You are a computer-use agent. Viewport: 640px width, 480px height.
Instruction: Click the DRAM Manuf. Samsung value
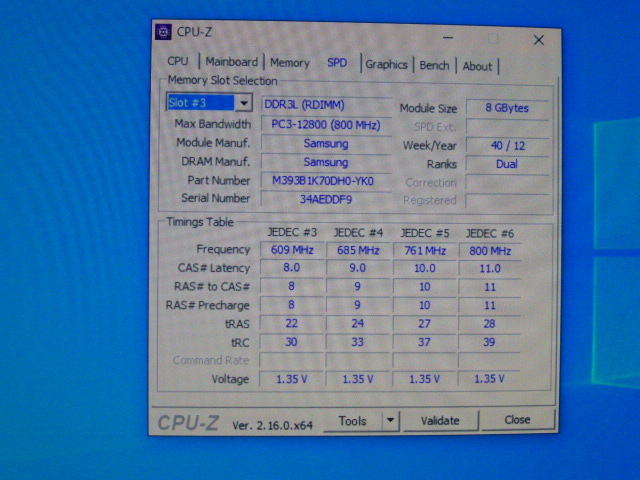tap(326, 162)
